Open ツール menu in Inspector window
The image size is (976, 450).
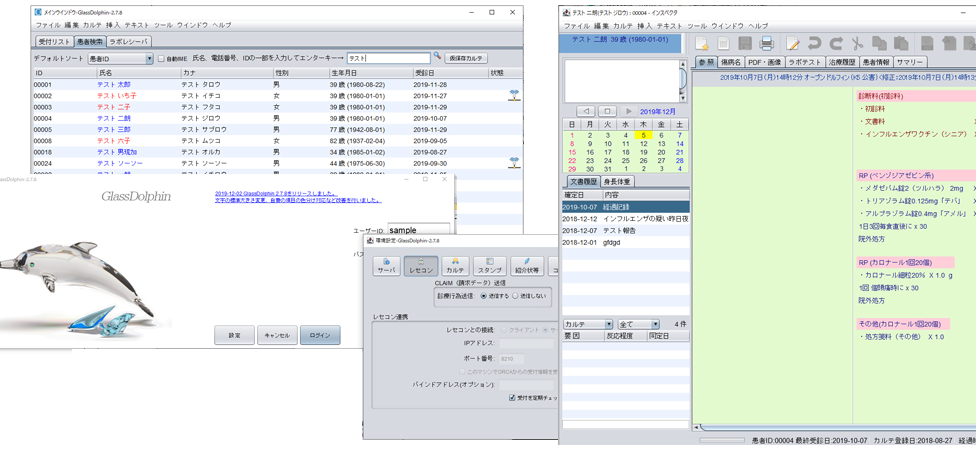tap(697, 26)
